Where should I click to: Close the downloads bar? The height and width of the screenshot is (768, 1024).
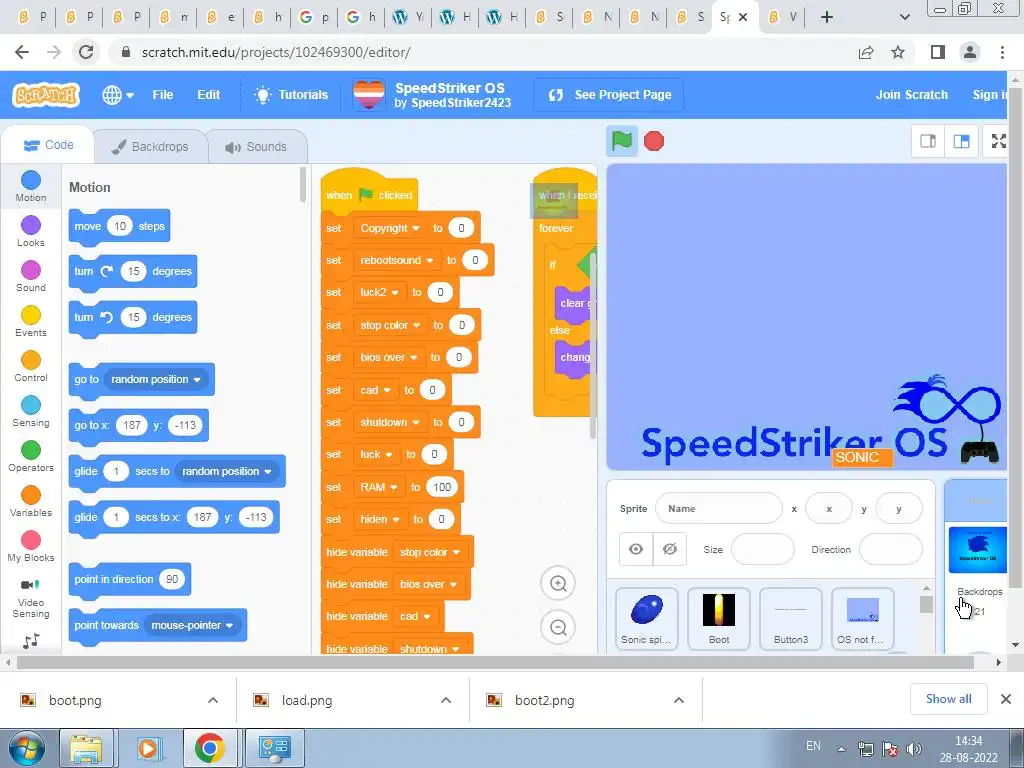pyautogui.click(x=1006, y=699)
